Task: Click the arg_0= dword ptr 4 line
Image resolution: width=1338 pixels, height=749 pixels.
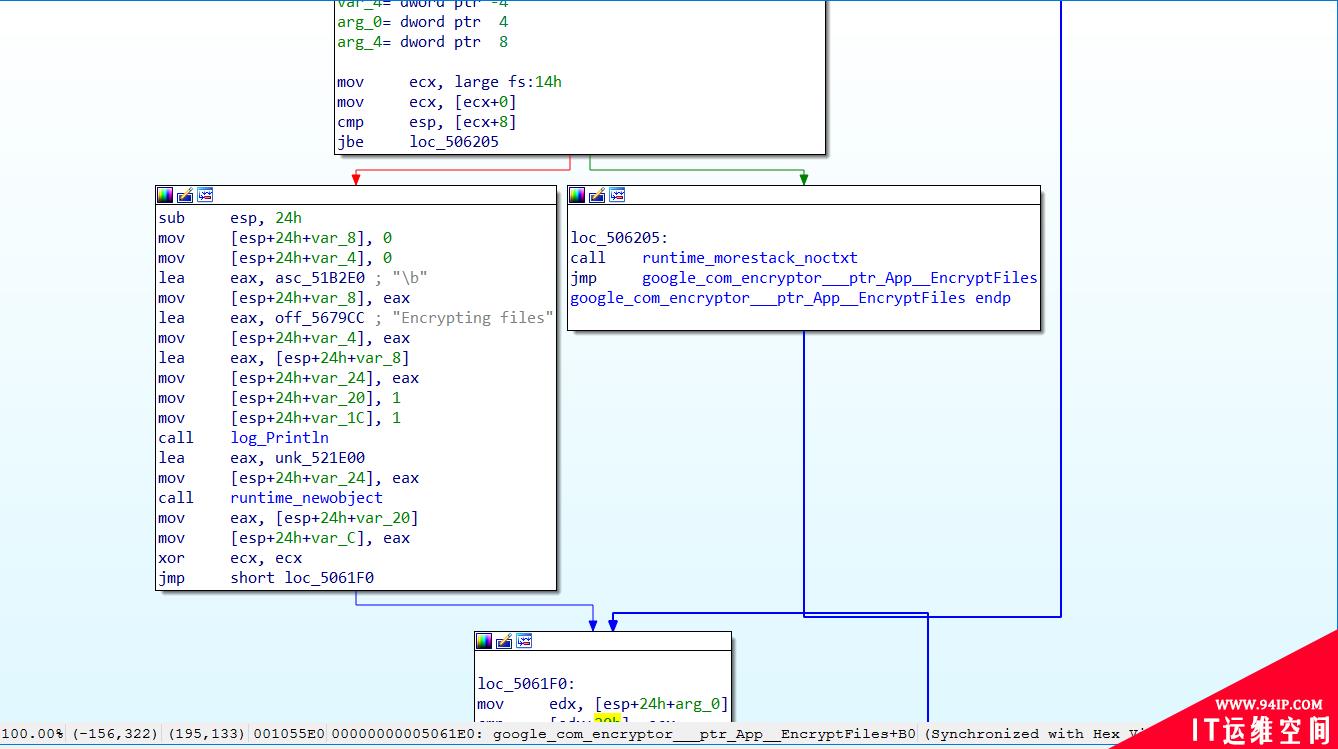Action: click(x=422, y=22)
